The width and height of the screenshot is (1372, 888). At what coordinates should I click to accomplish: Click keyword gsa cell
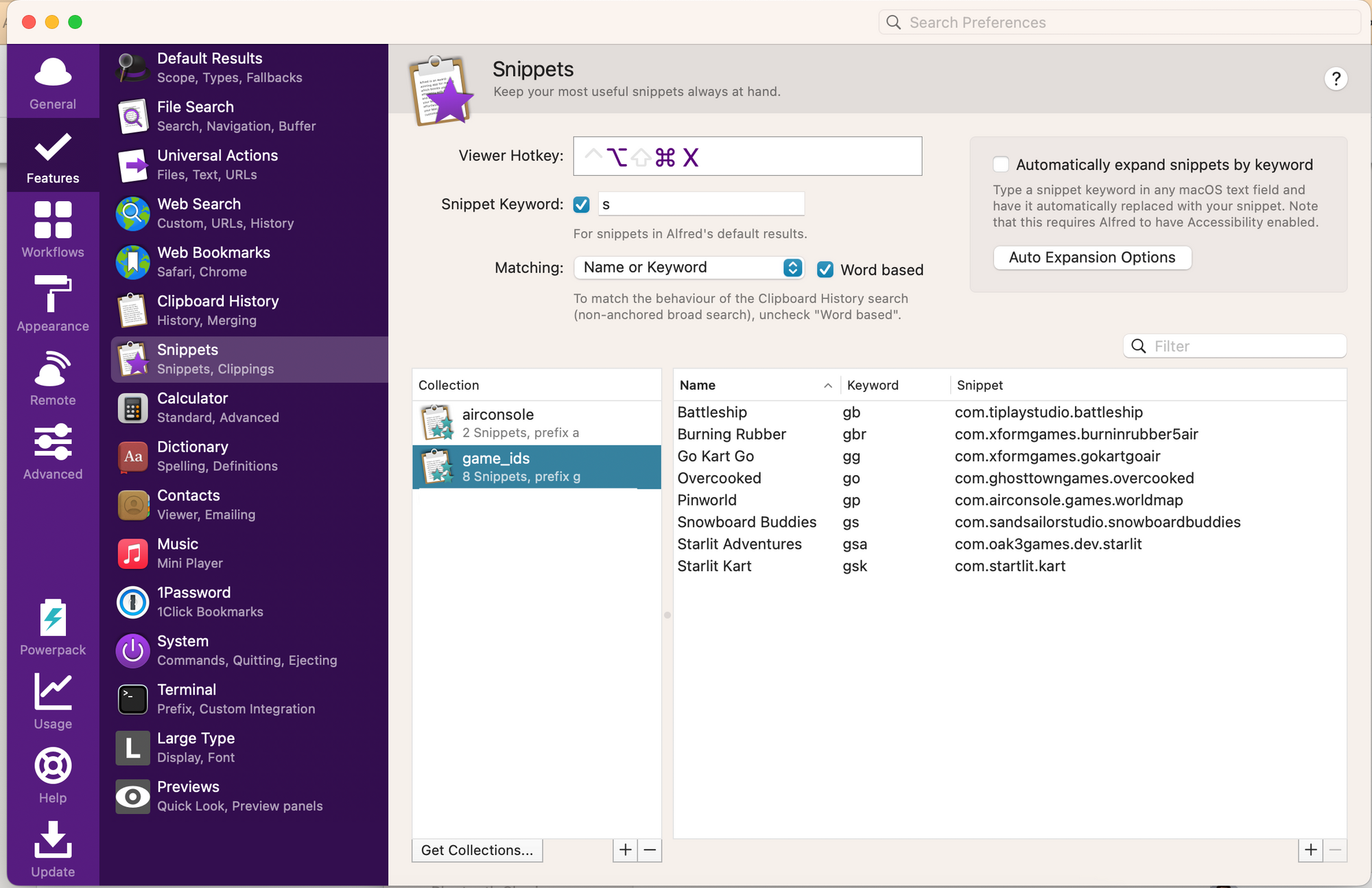coord(855,545)
